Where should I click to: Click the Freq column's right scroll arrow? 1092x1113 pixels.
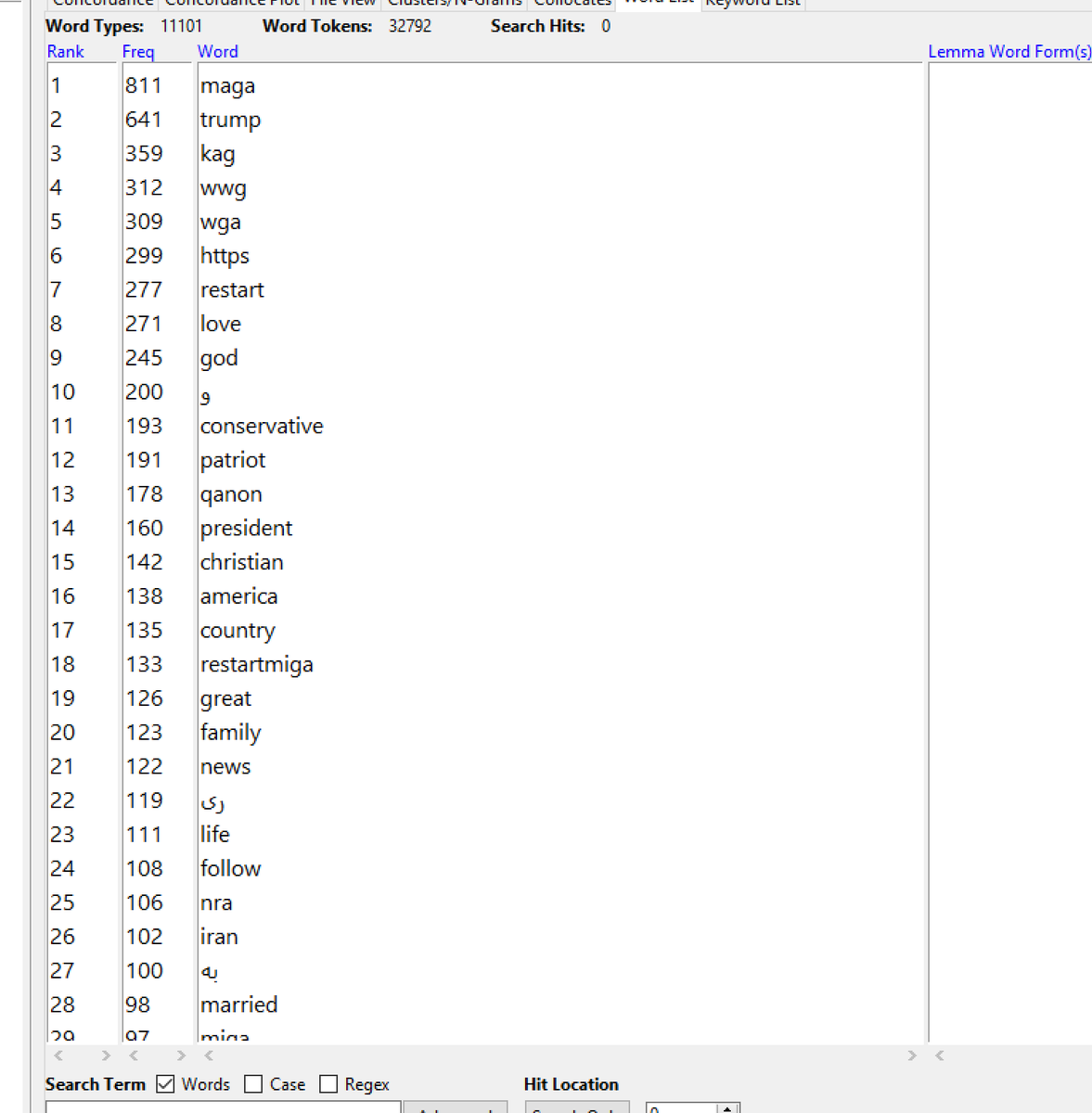pyautogui.click(x=181, y=1055)
